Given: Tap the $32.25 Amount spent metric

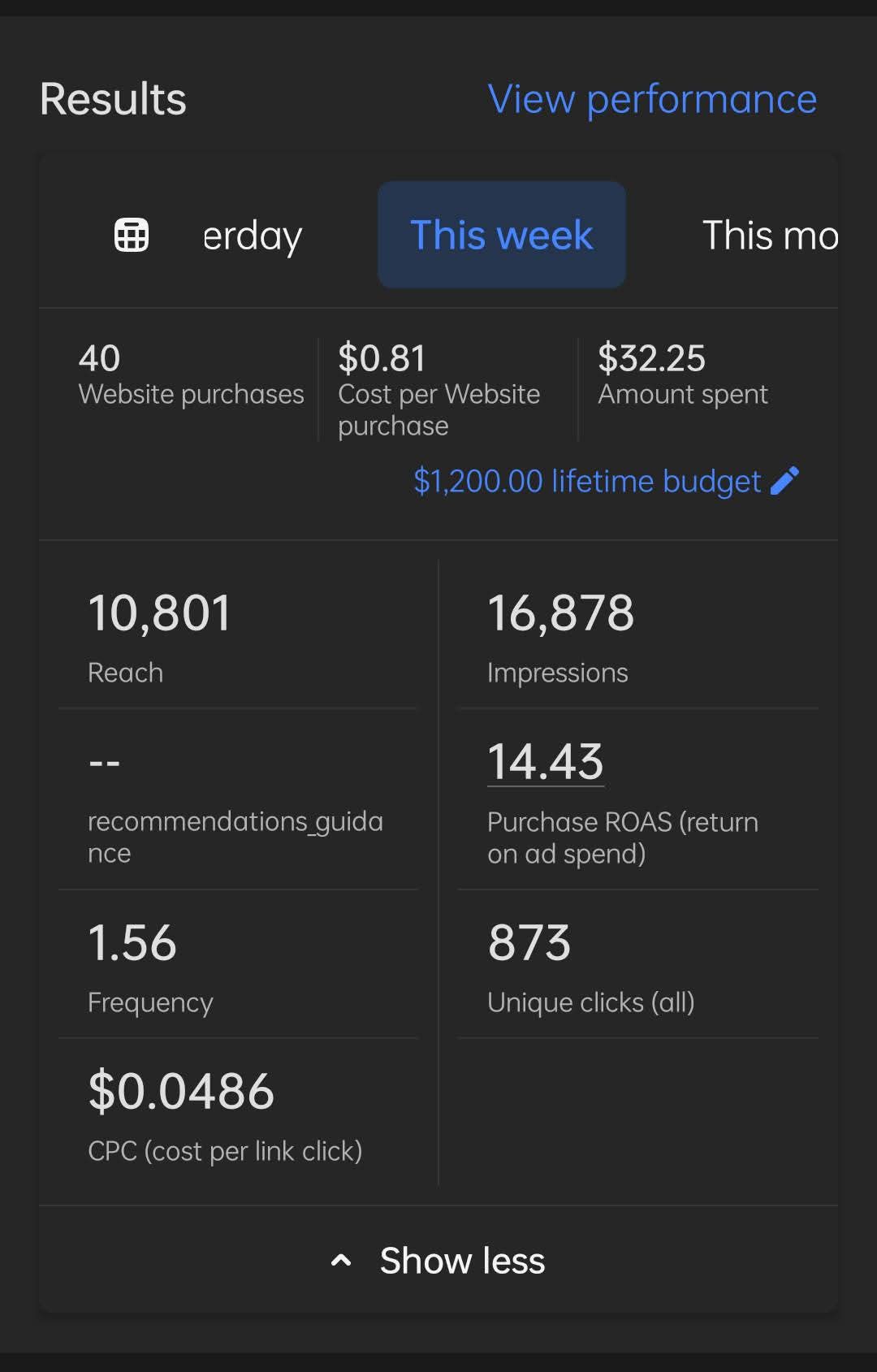Looking at the screenshot, I should click(x=682, y=375).
